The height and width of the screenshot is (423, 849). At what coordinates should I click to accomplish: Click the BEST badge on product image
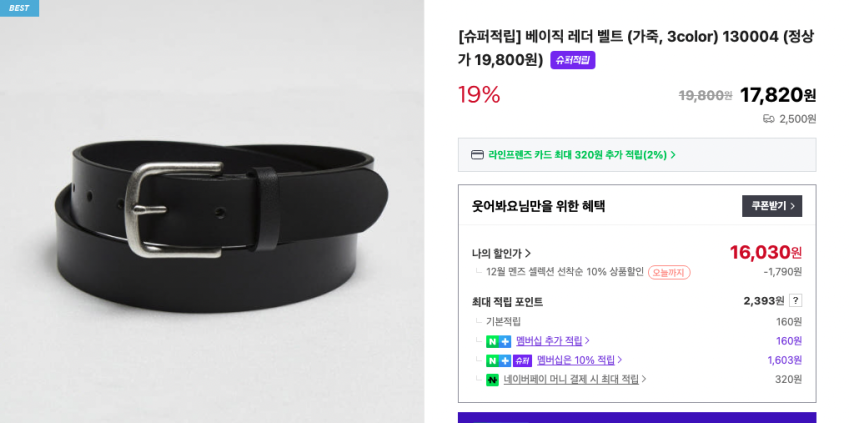(19, 8)
